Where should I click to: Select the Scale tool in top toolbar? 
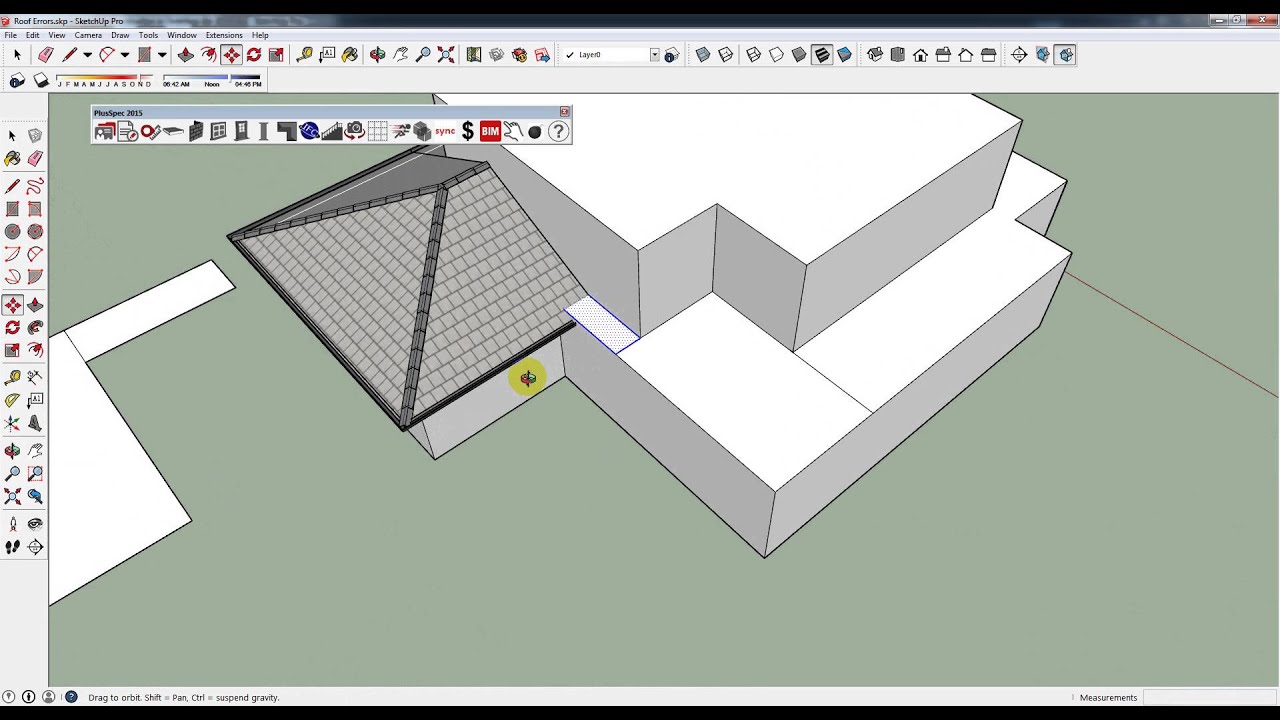(277, 55)
